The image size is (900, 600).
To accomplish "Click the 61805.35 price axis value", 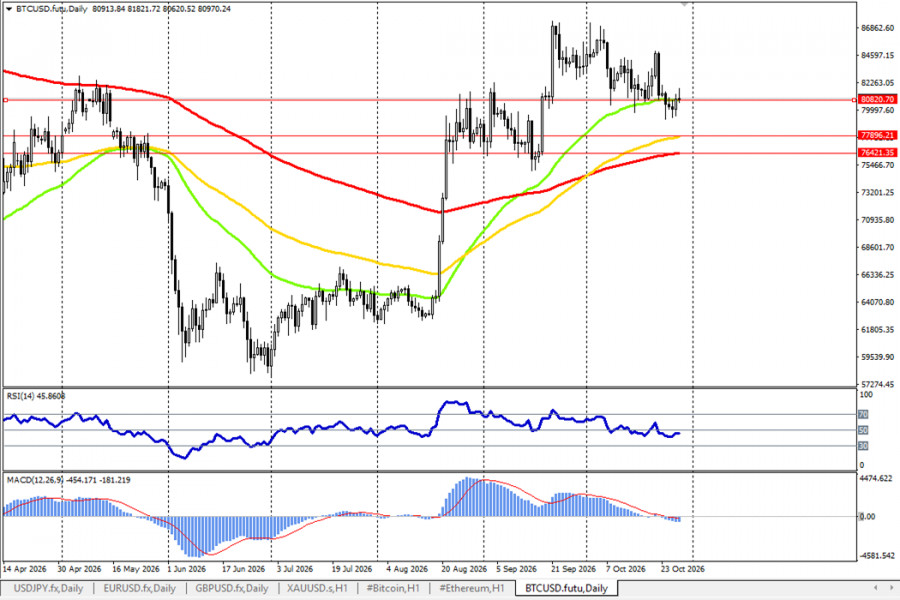I will (x=878, y=330).
